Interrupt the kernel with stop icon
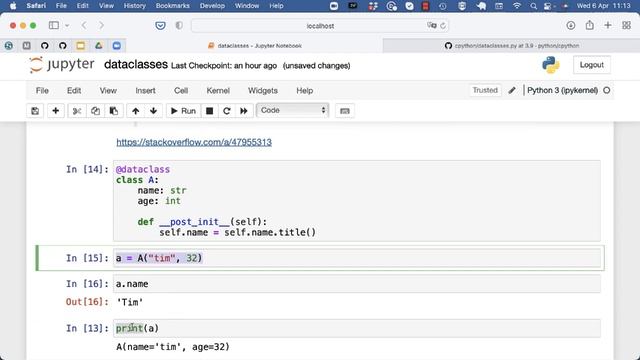The image size is (640, 360). point(209,111)
